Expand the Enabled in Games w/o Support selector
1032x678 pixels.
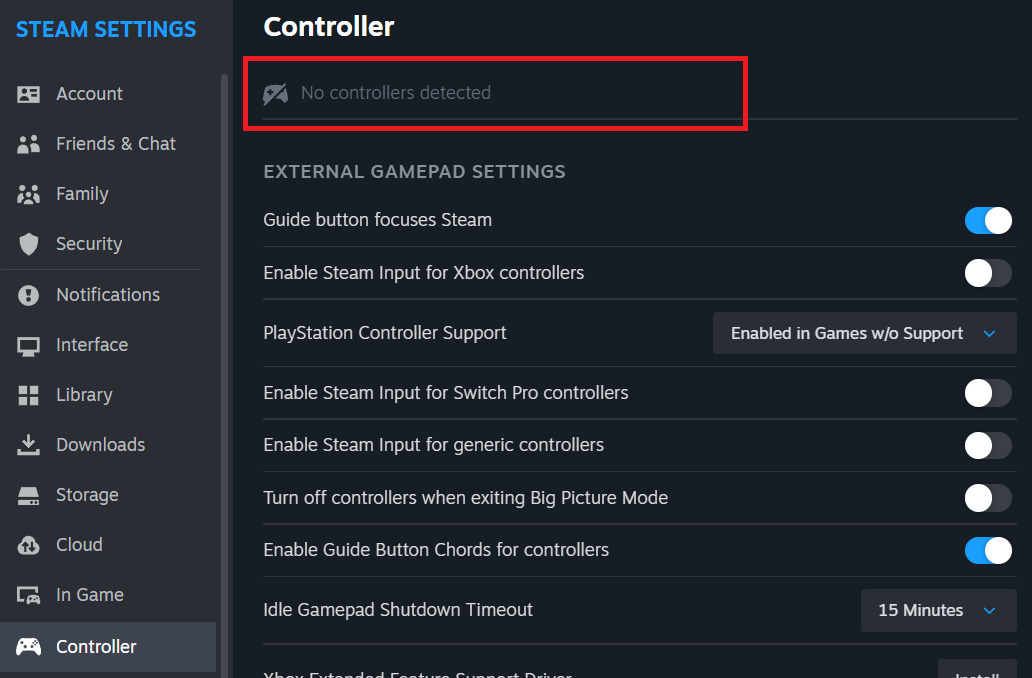coord(864,332)
